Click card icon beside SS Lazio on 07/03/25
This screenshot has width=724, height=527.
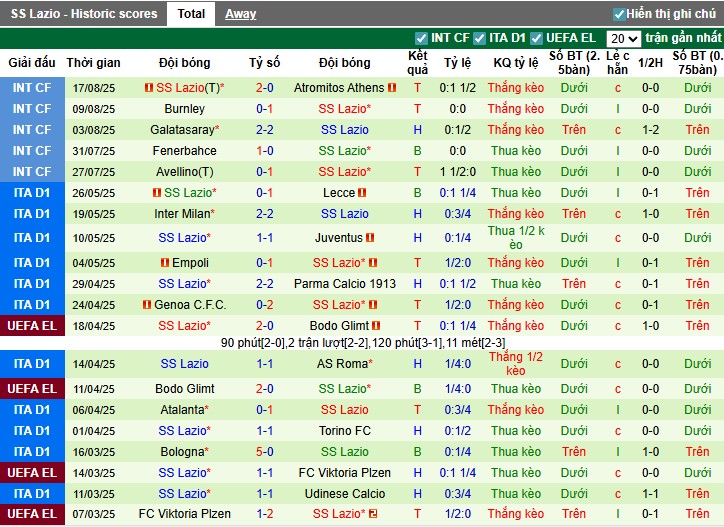tap(373, 514)
